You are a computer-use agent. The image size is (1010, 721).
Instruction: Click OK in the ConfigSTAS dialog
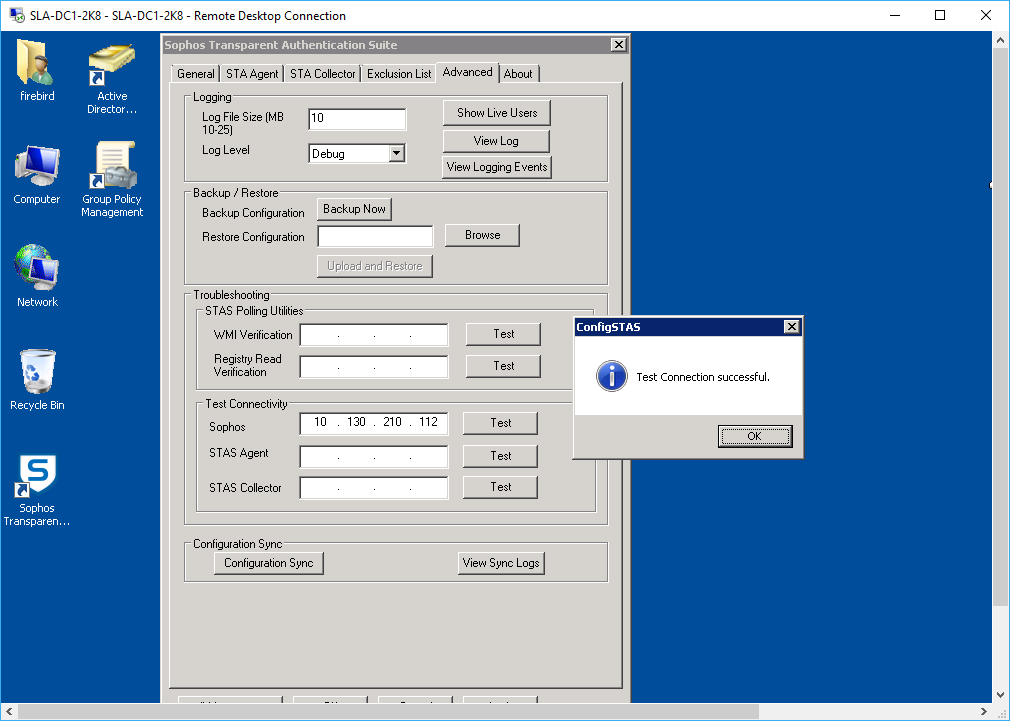point(755,436)
